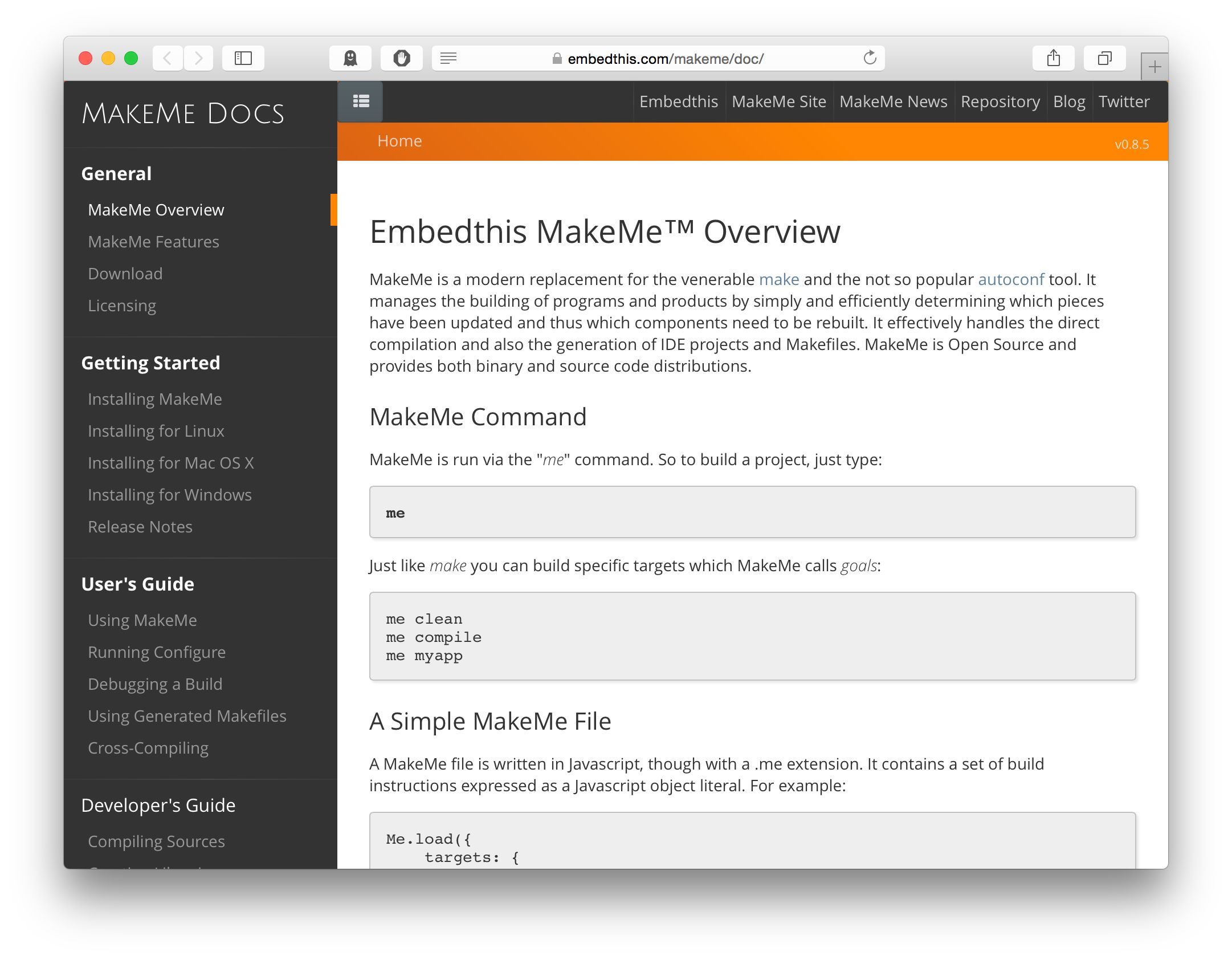Open the Share icon
Viewport: 1232px width, 960px height.
[x=1053, y=58]
